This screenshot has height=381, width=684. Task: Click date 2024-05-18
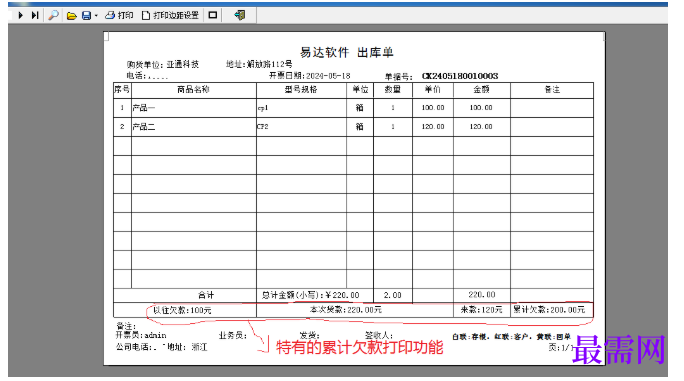tap(328, 76)
